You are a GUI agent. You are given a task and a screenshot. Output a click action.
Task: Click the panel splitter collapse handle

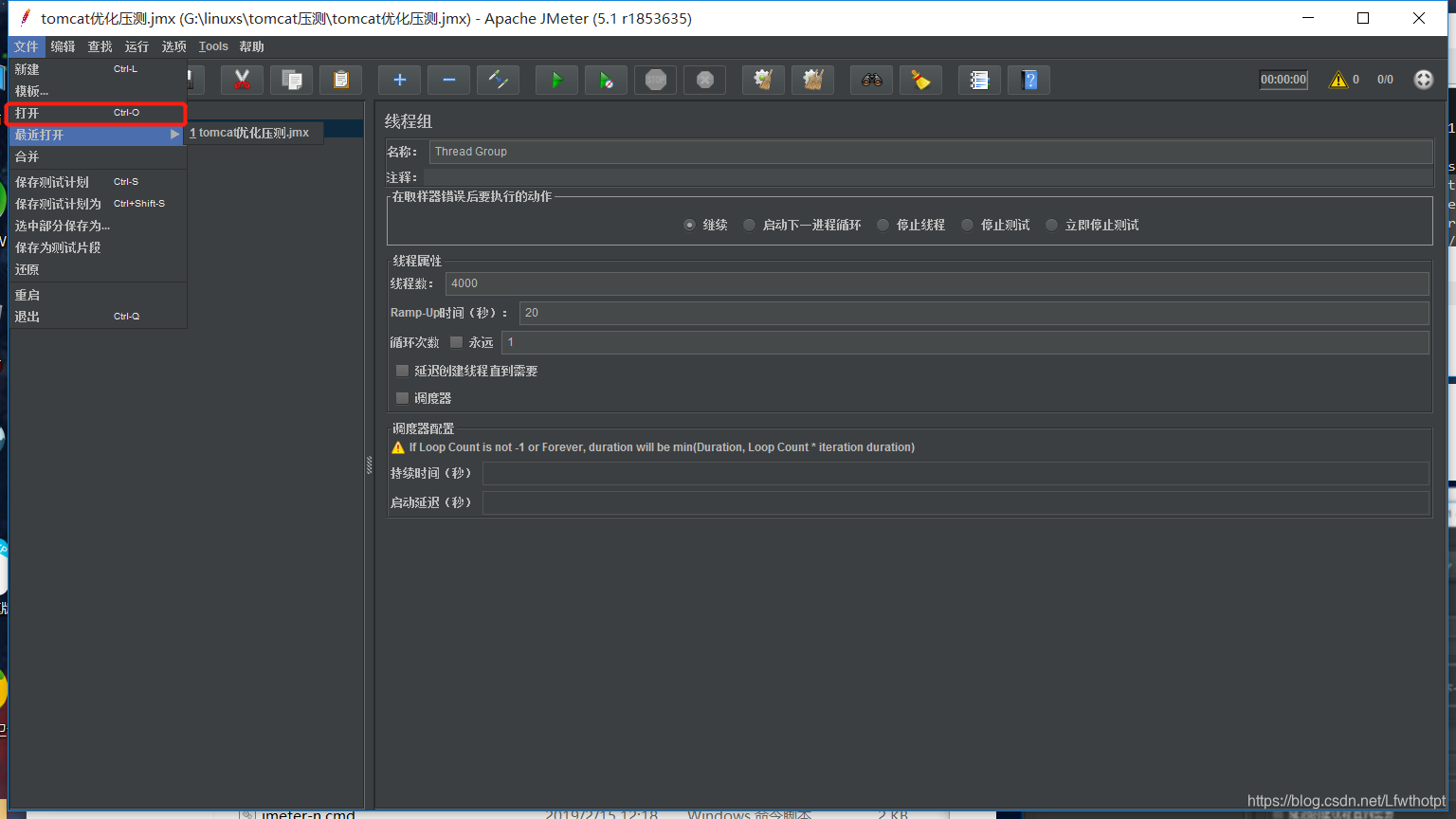(370, 464)
